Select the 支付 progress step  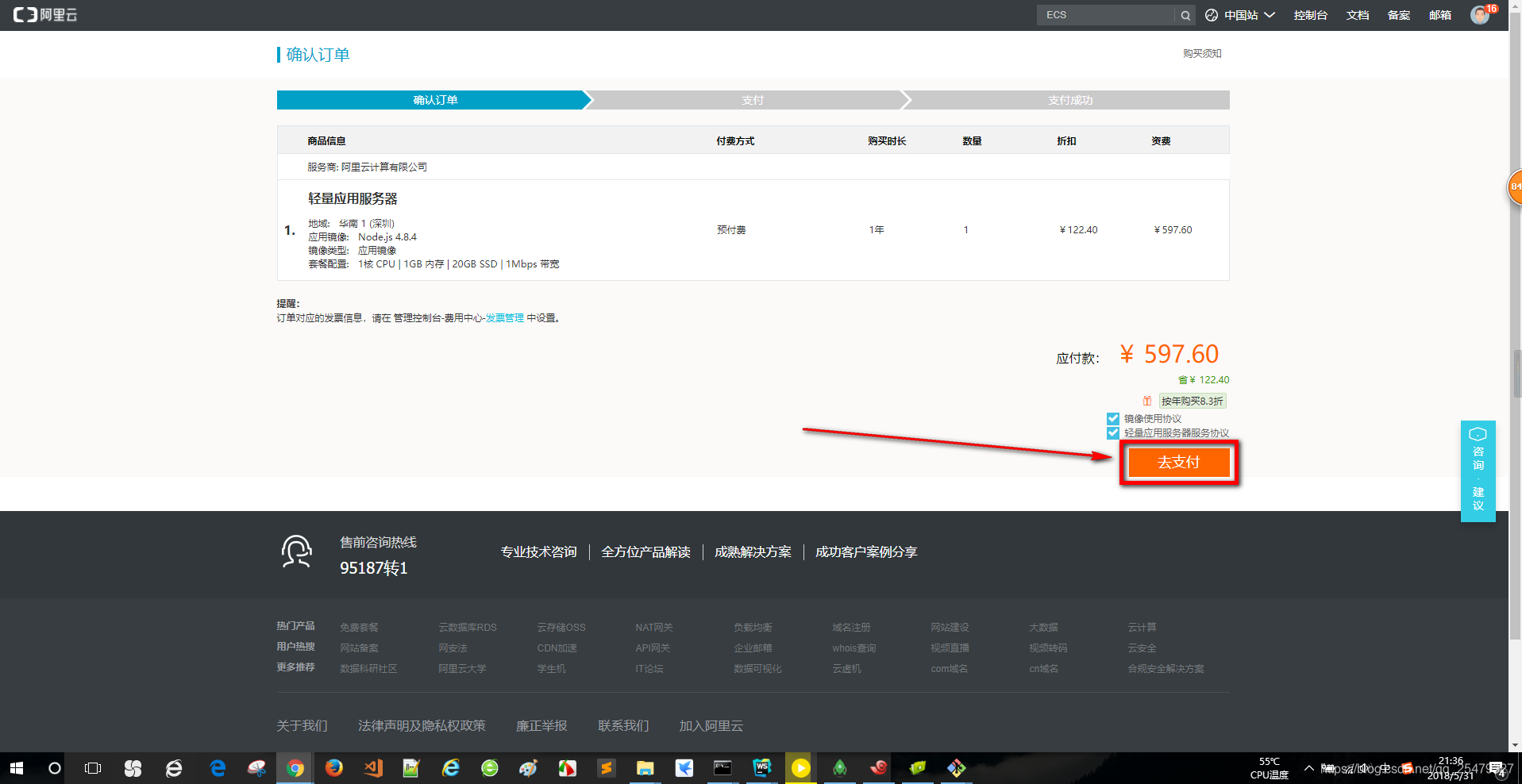tap(752, 100)
